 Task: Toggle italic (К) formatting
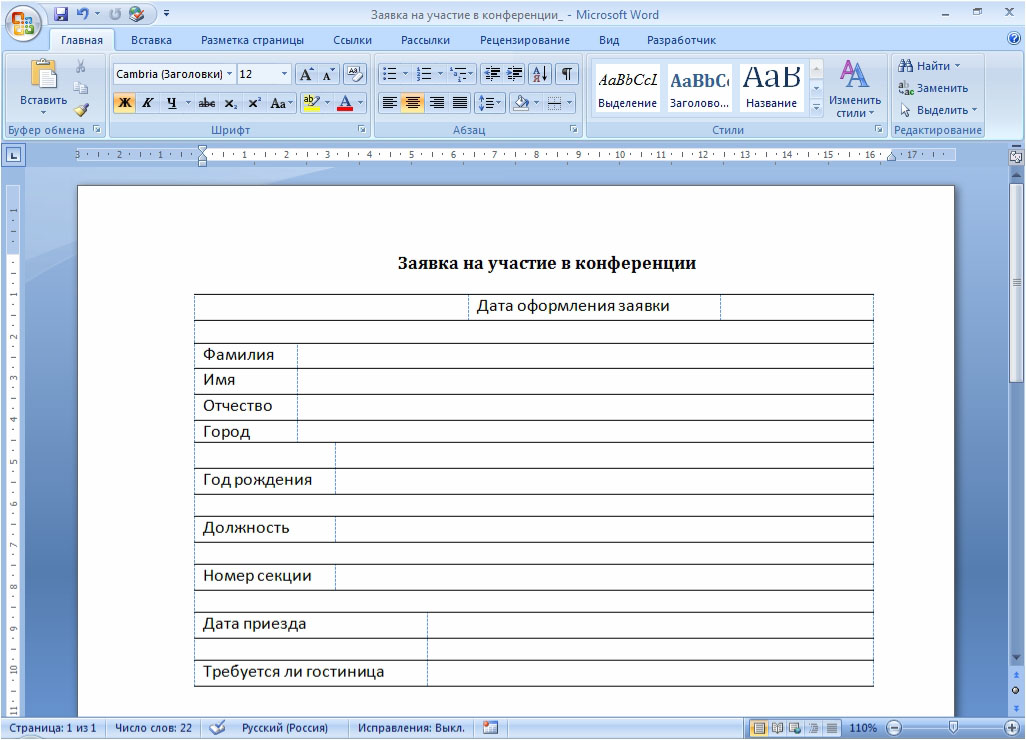tap(148, 103)
